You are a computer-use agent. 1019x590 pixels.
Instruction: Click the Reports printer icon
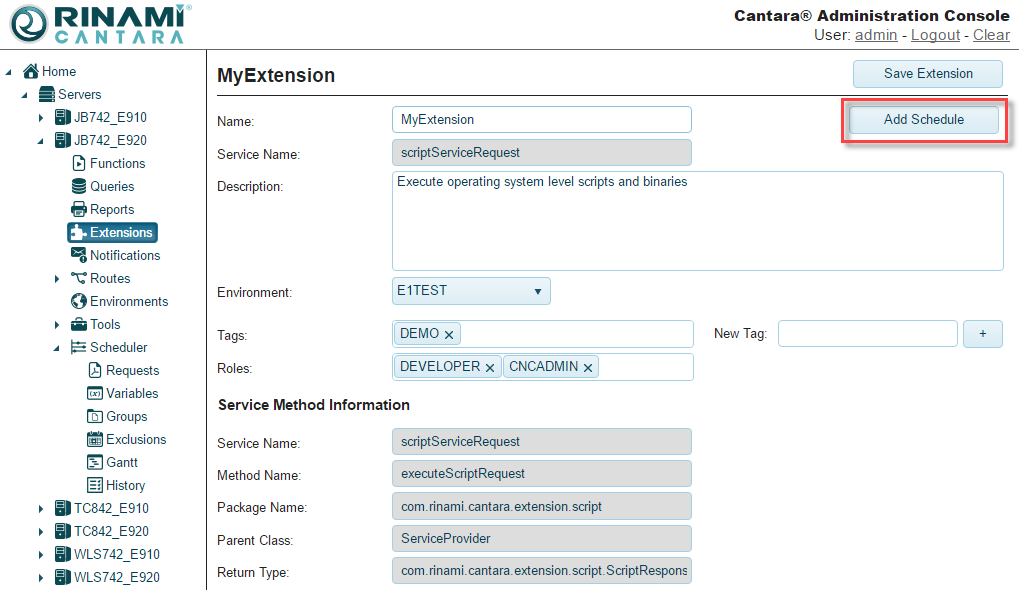[x=79, y=209]
